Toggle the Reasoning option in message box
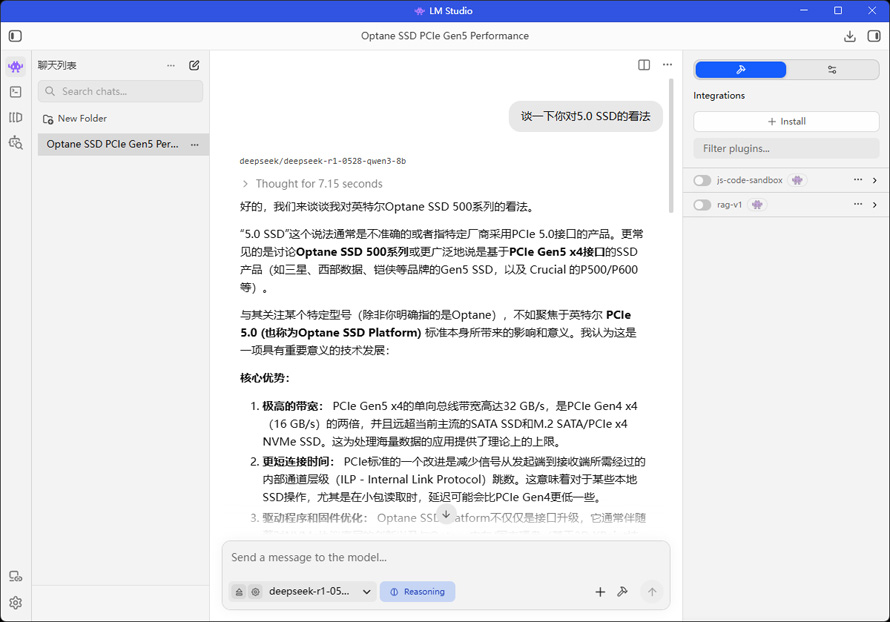The width and height of the screenshot is (890, 622). (x=417, y=592)
